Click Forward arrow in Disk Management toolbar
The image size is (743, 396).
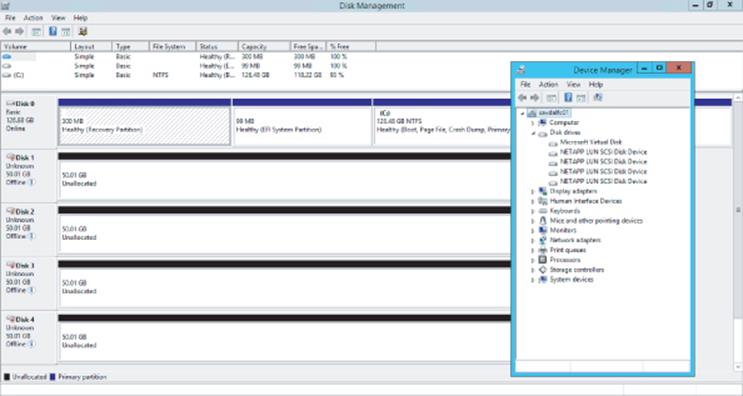19,32
